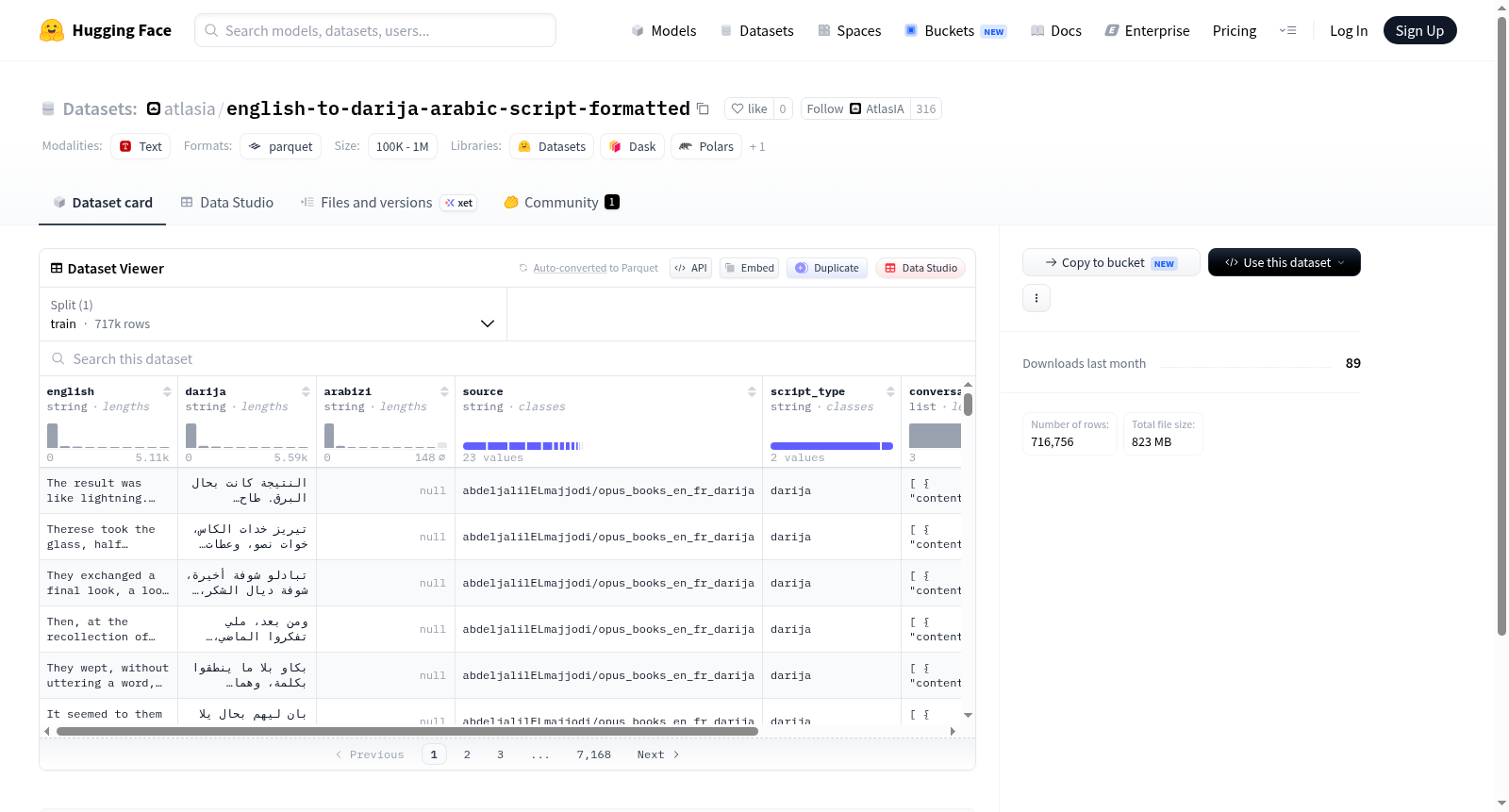This screenshot has width=1509, height=812.
Task: Sort the darija column
Action: (x=306, y=391)
